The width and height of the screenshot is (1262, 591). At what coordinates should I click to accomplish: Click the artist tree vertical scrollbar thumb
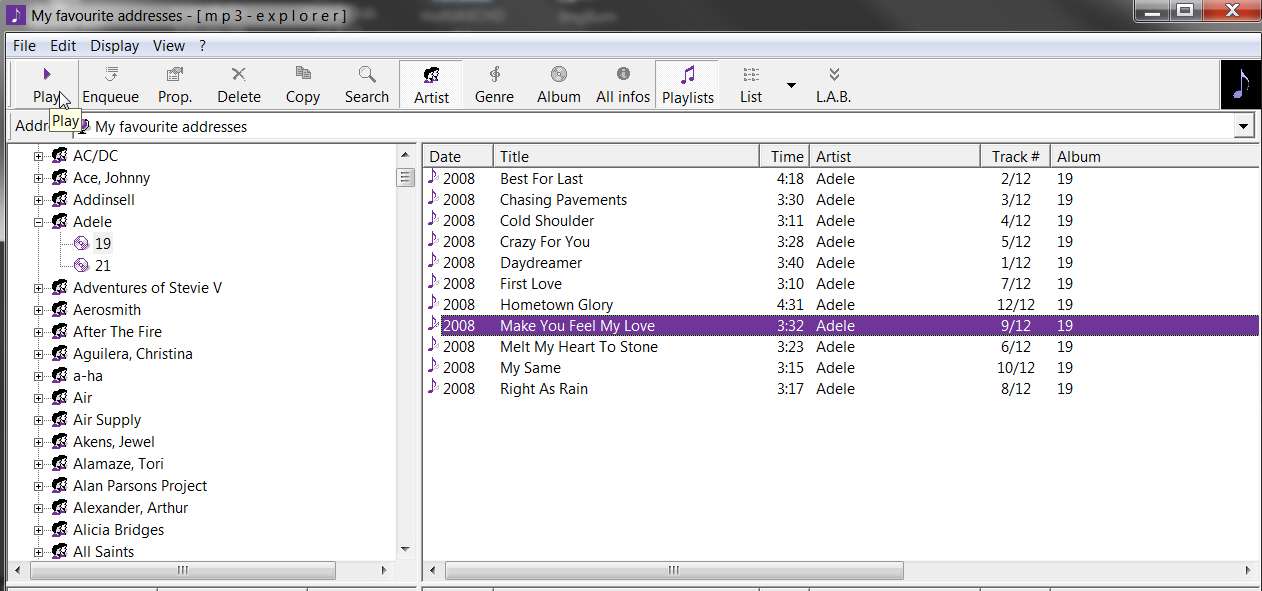pyautogui.click(x=405, y=178)
